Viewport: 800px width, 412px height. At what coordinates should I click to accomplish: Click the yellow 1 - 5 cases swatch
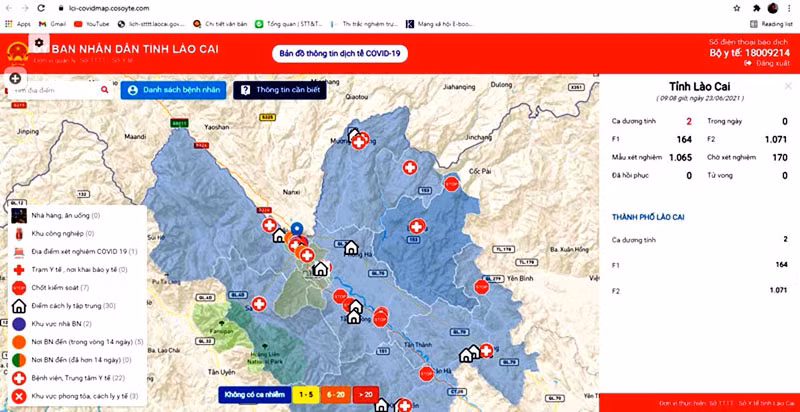tap(307, 395)
